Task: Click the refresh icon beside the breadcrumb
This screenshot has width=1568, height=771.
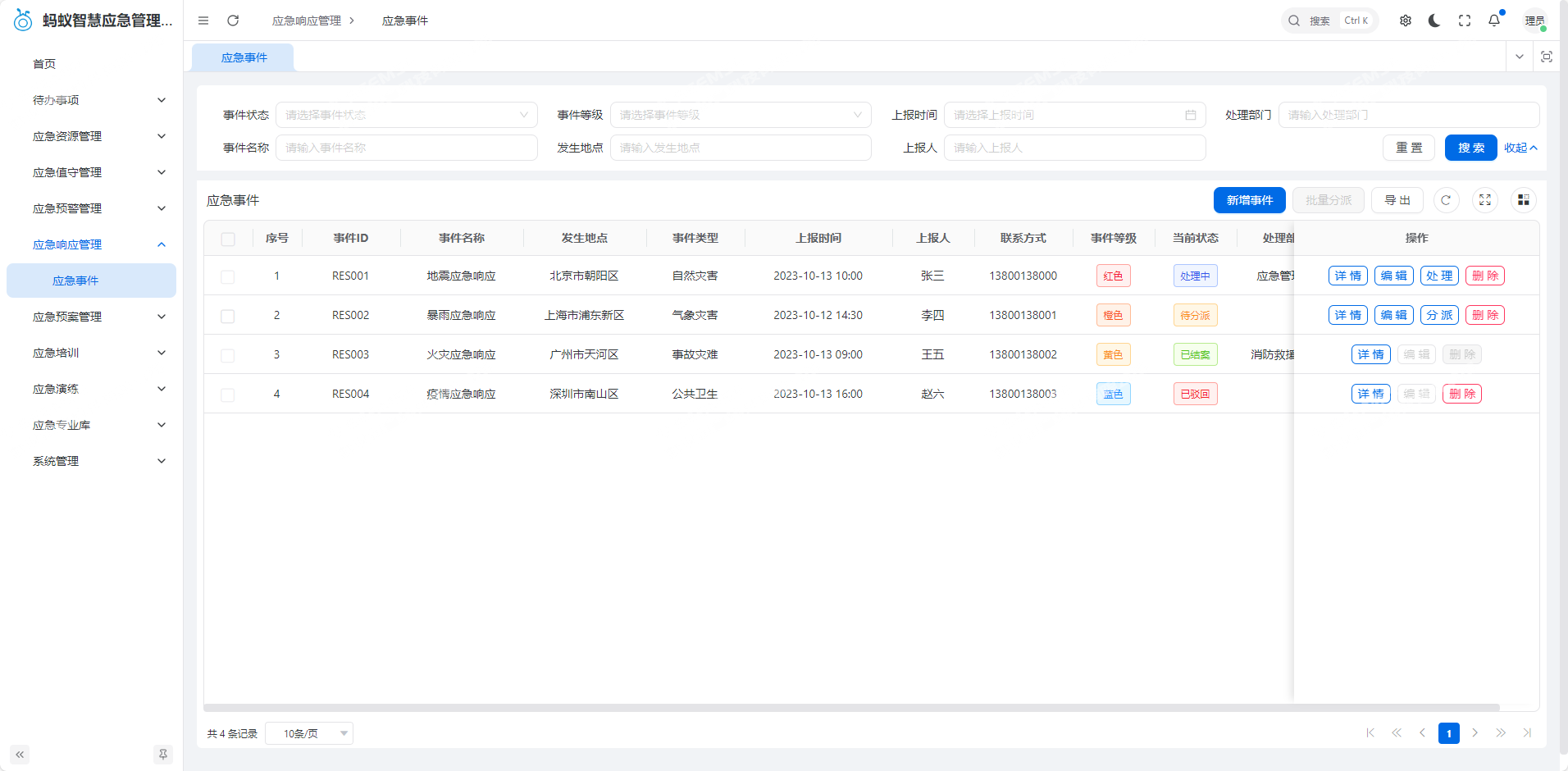Action: pos(233,21)
